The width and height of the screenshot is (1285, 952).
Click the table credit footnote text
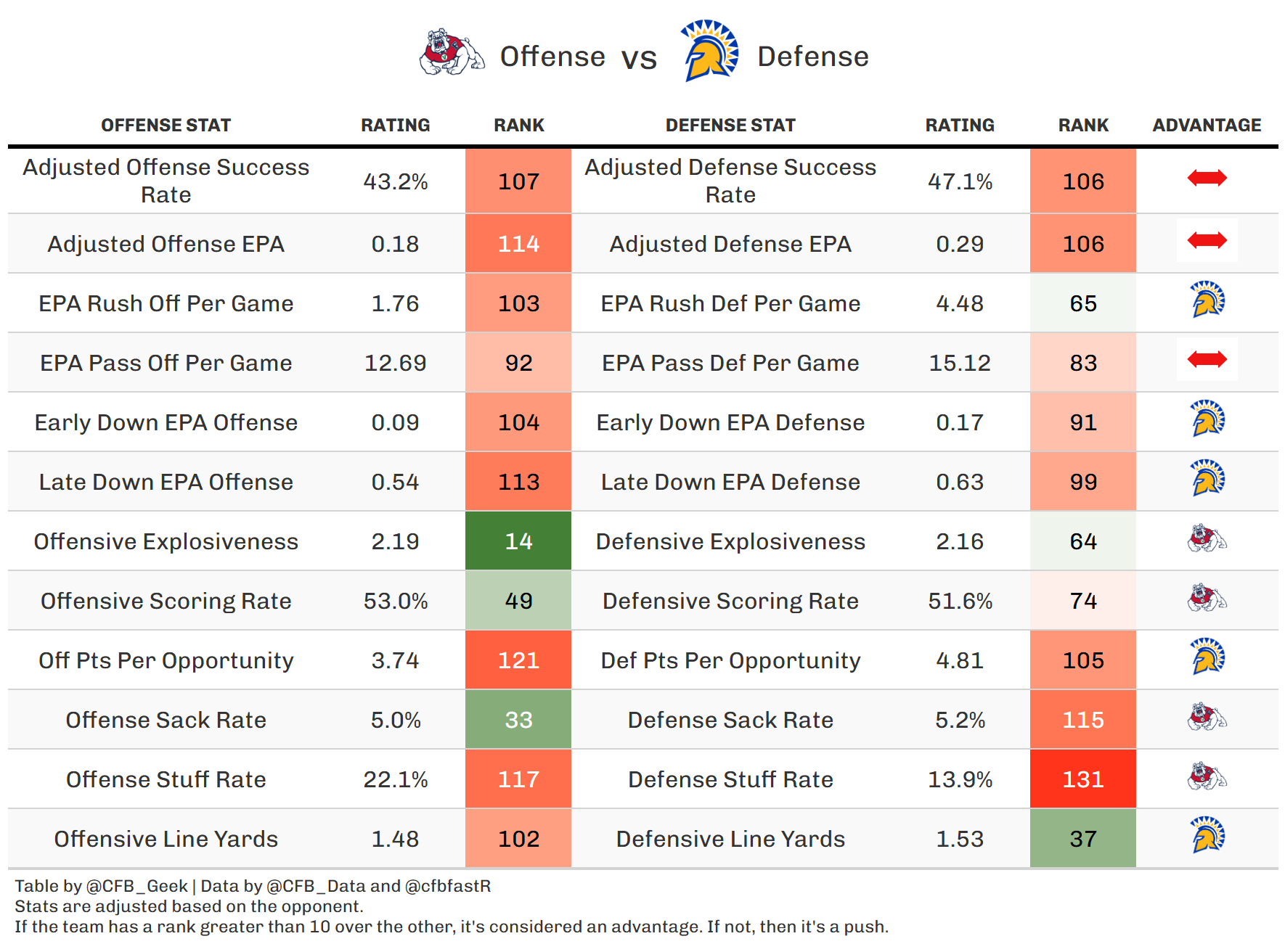point(253,886)
